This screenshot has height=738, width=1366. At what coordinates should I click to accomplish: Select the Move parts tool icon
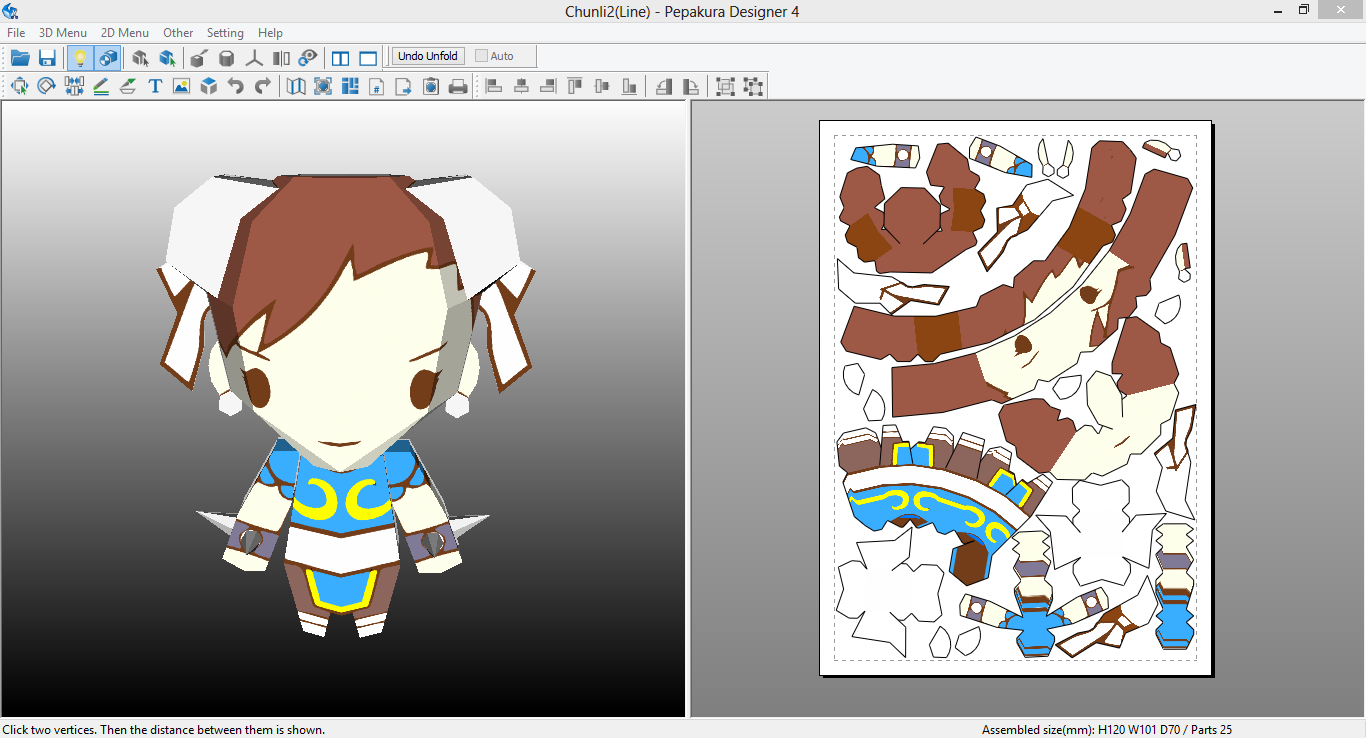[19, 86]
